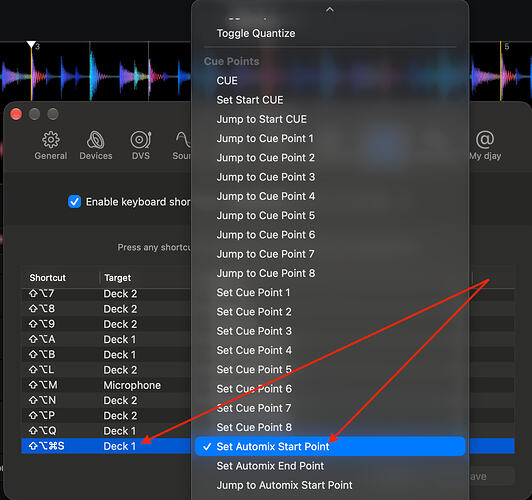Select the ⇧⌥N Deck 2 shortcut row
The height and width of the screenshot is (500, 532).
[x=106, y=400]
